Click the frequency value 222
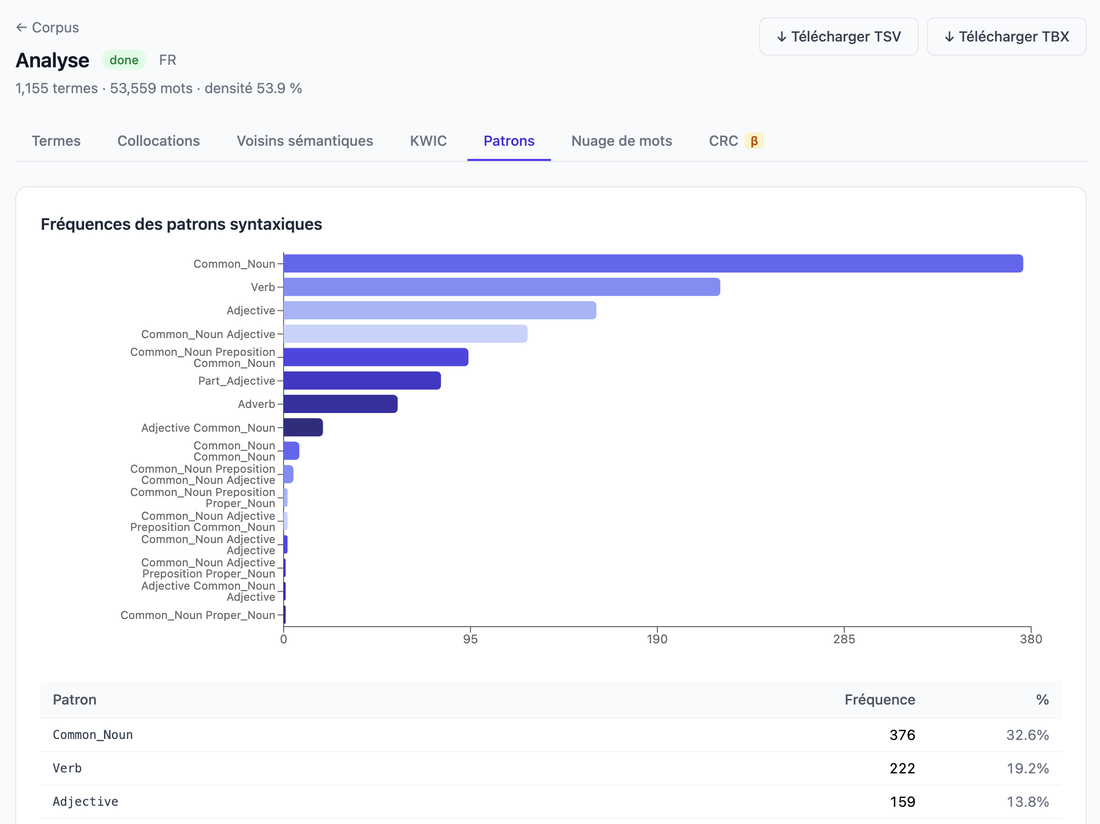1100x824 pixels. point(902,769)
